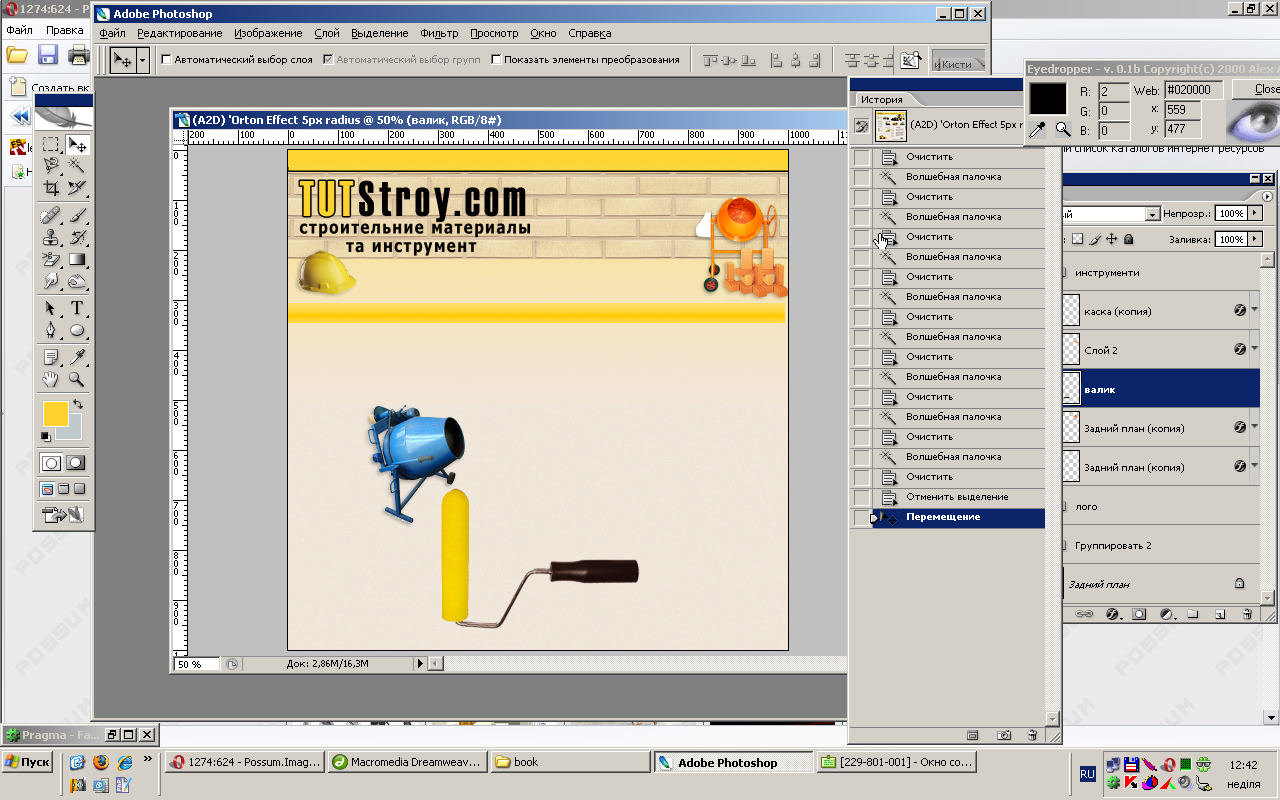Open file browser icon in options bar

click(x=910, y=60)
